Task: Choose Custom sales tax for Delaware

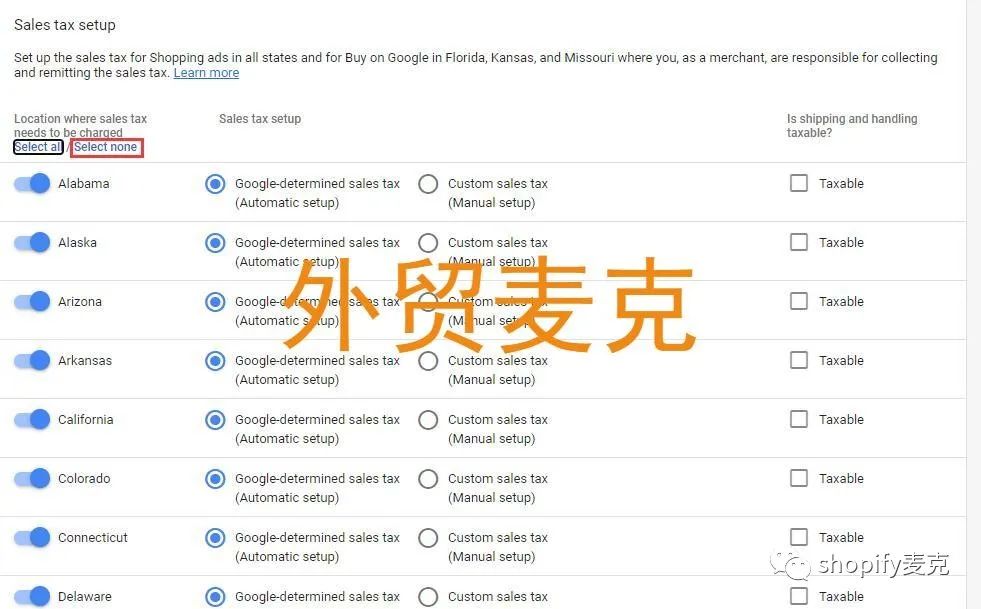Action: point(428,597)
